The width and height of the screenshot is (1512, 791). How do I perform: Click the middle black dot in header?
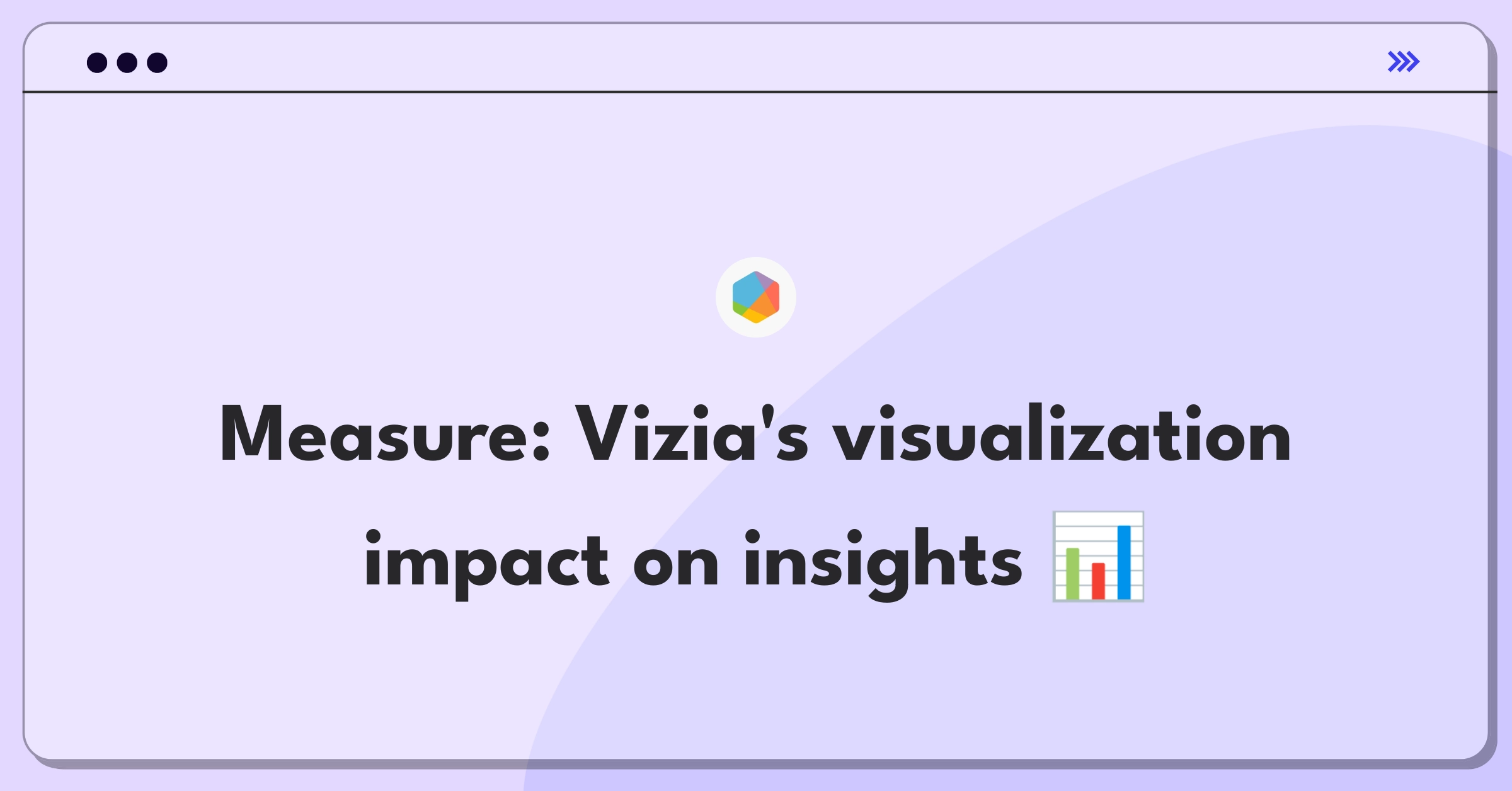pos(127,62)
